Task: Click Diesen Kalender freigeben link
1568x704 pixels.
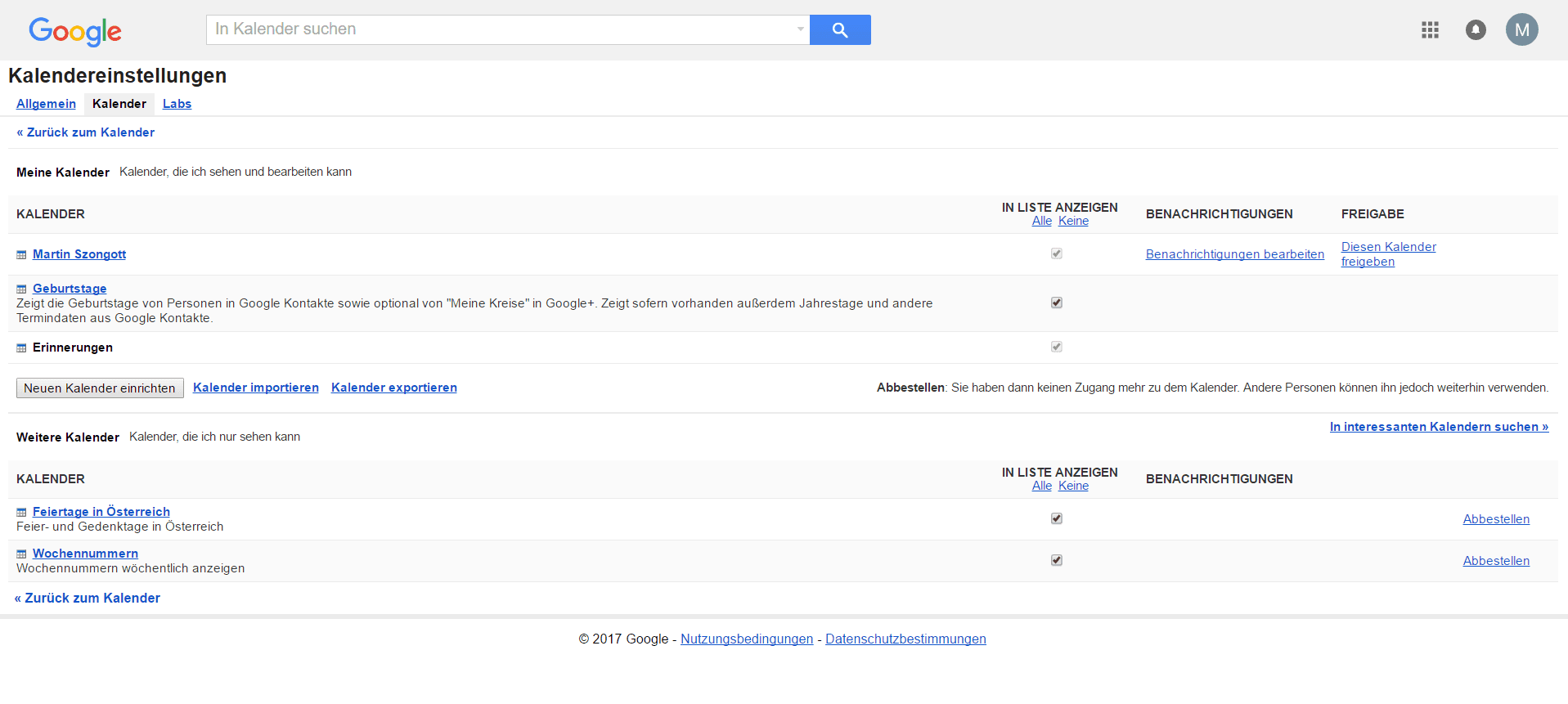Action: (x=1388, y=254)
